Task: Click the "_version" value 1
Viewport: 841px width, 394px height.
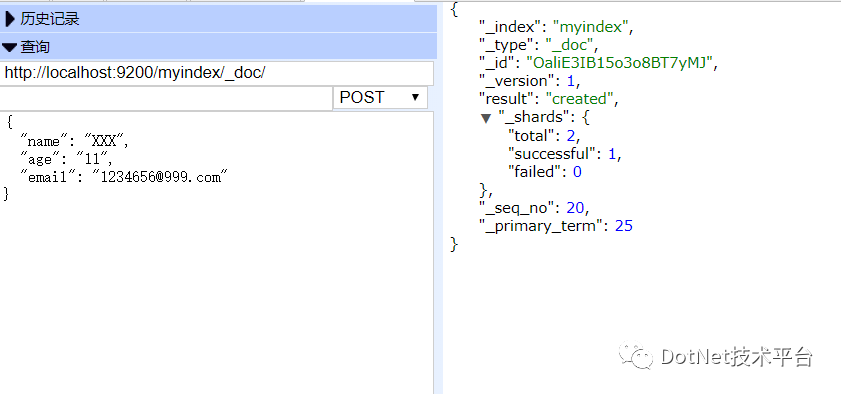Action: click(x=570, y=81)
